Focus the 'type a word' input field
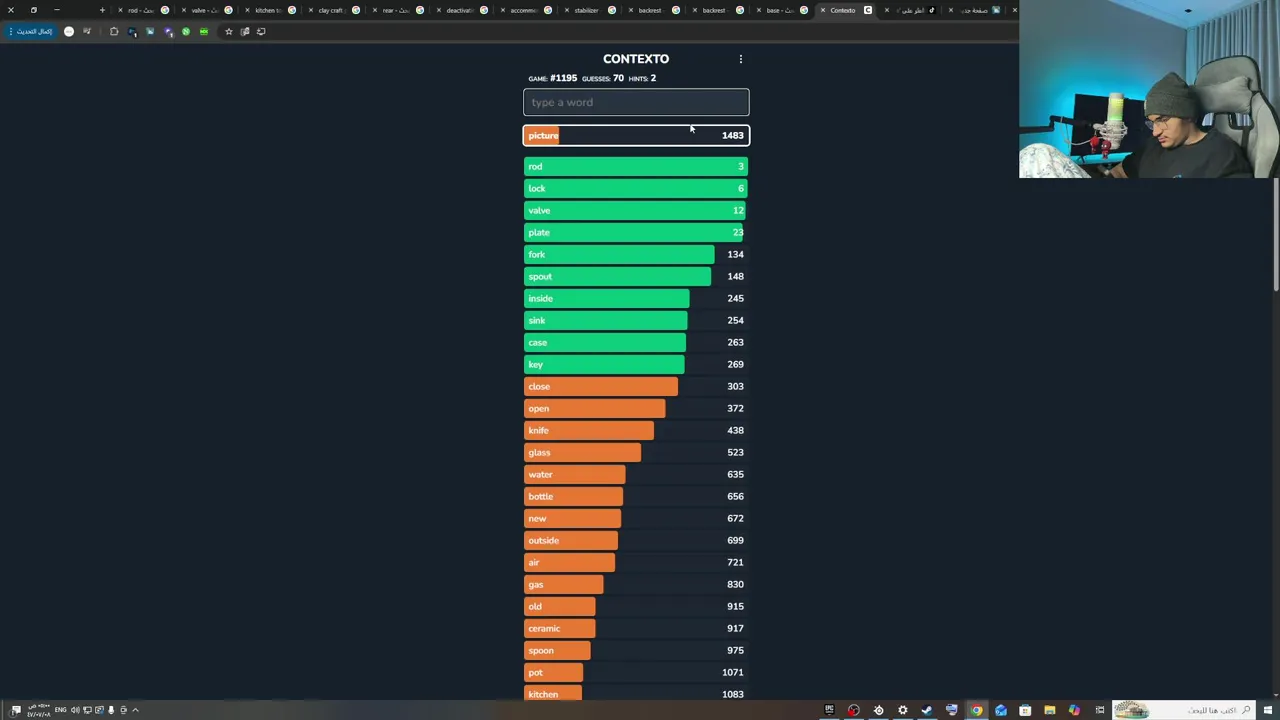The width and height of the screenshot is (1280, 720). 636,102
